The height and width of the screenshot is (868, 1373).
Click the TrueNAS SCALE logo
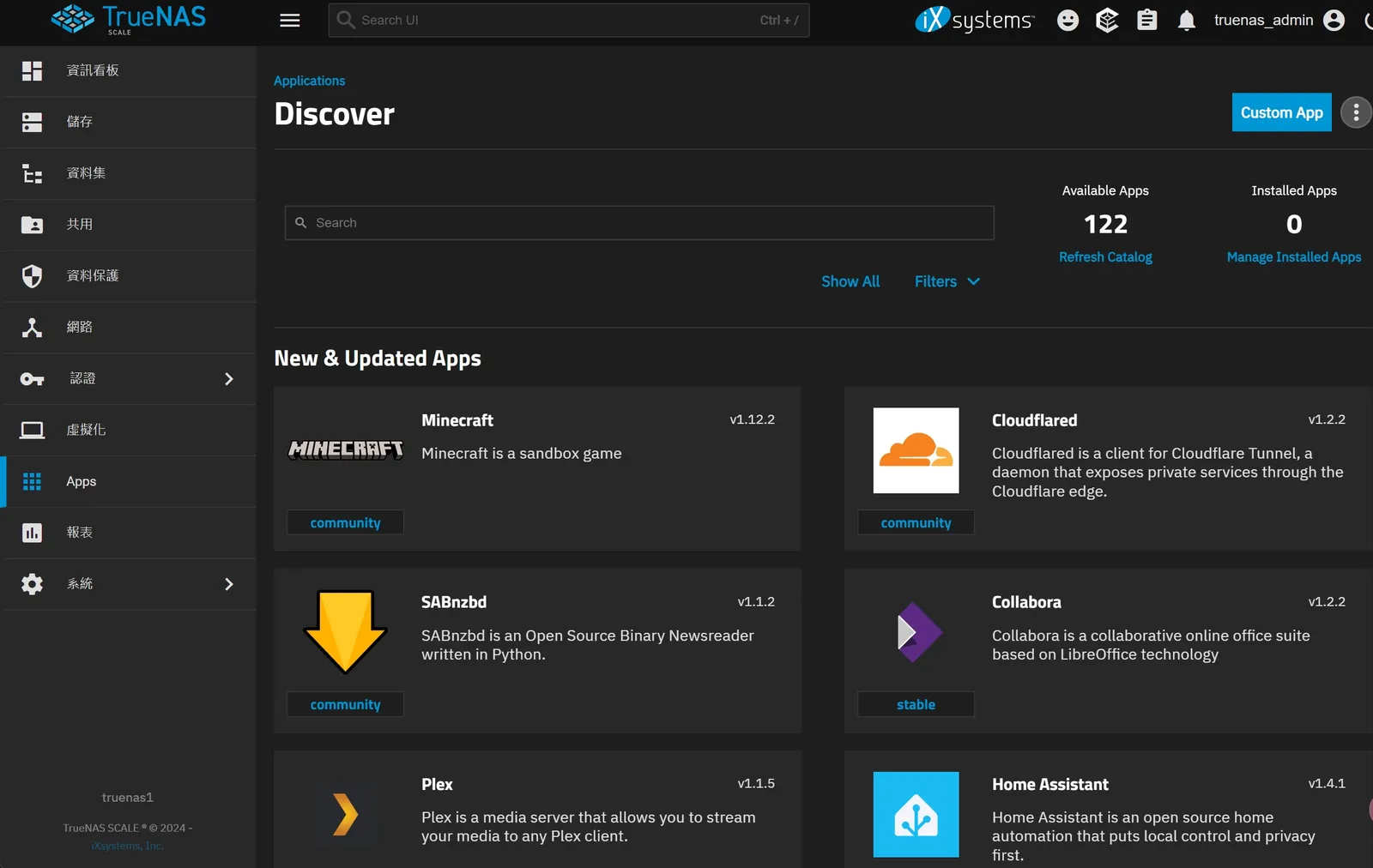[x=129, y=19]
